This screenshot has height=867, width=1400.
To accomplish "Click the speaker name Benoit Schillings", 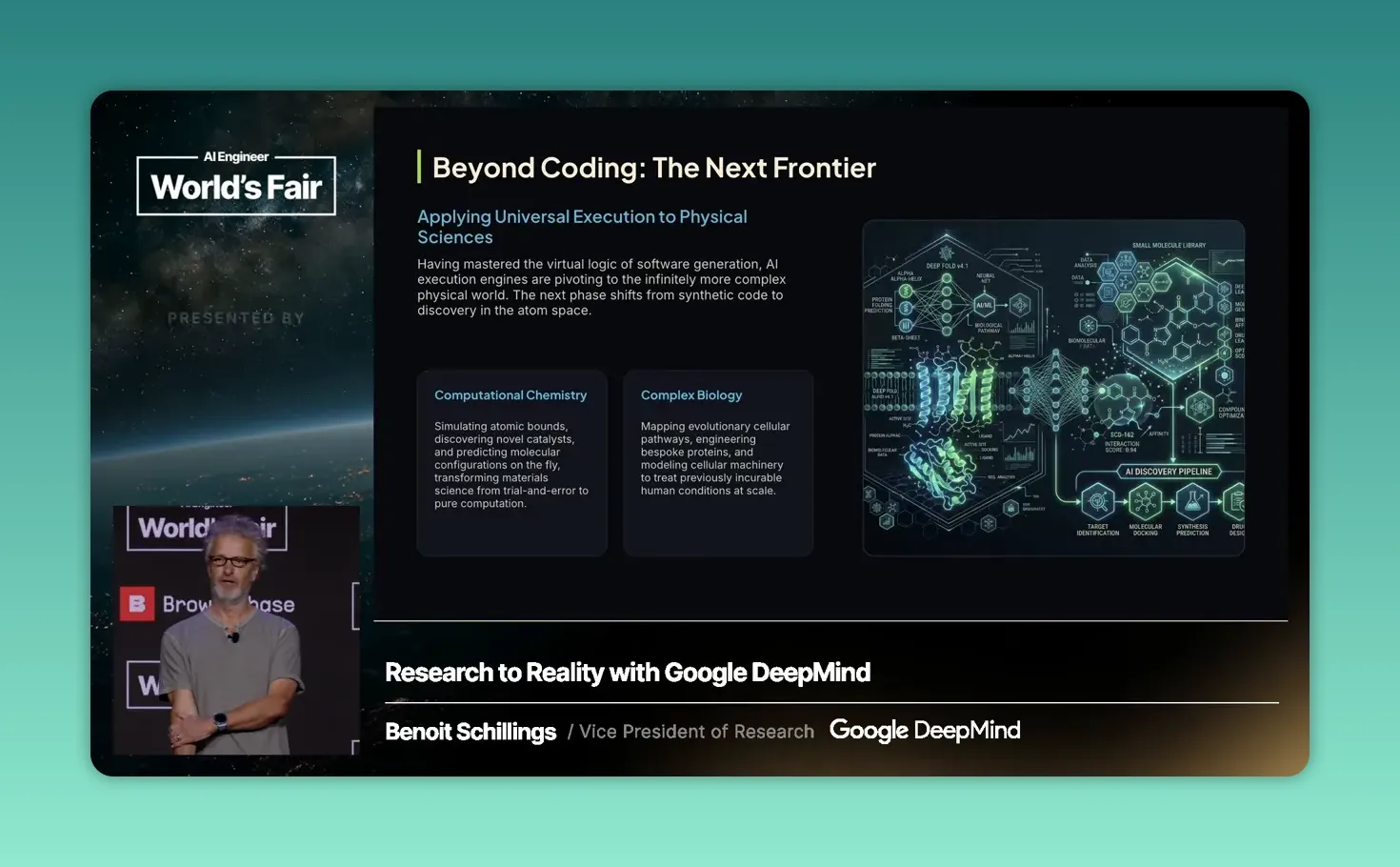I will (x=470, y=732).
